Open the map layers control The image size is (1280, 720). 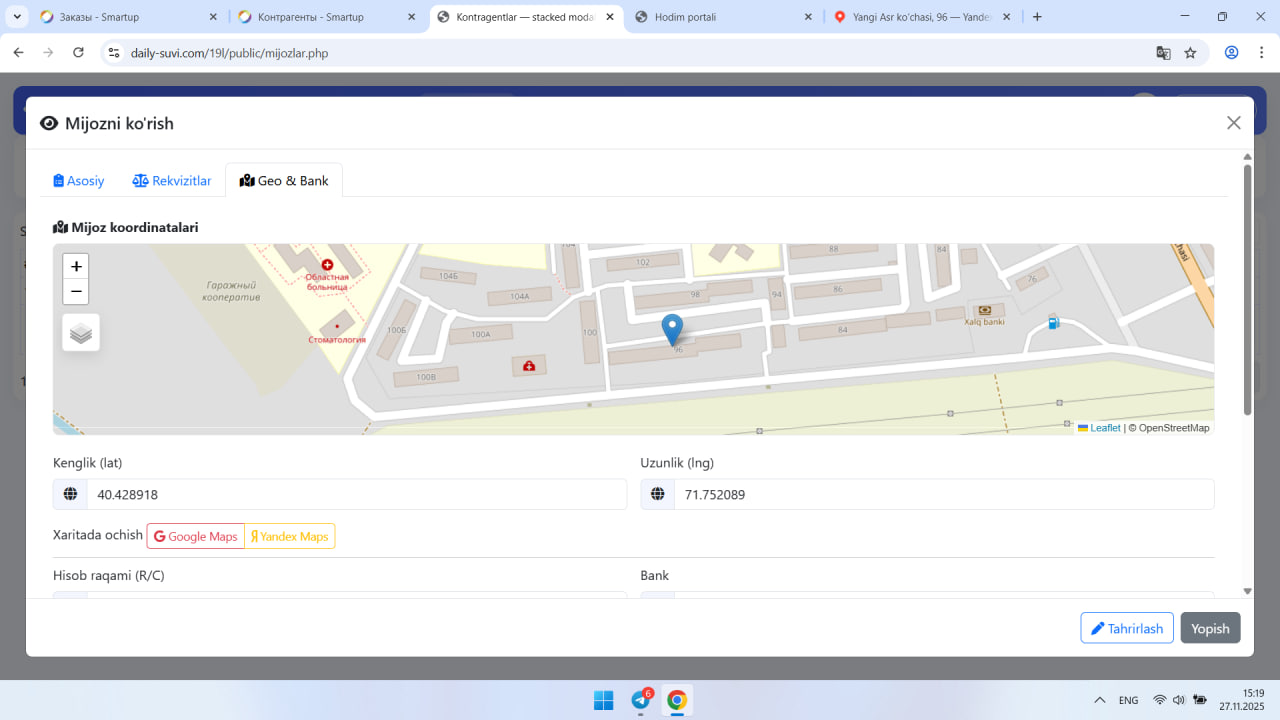coord(81,333)
